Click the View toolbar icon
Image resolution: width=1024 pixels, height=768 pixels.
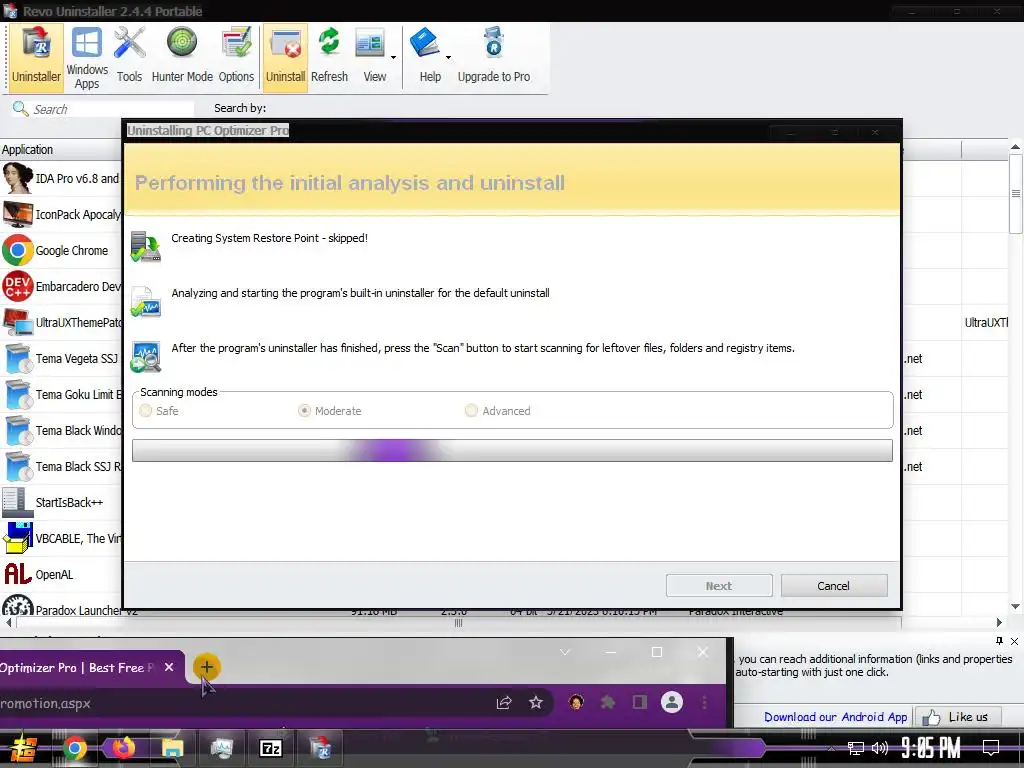point(372,57)
